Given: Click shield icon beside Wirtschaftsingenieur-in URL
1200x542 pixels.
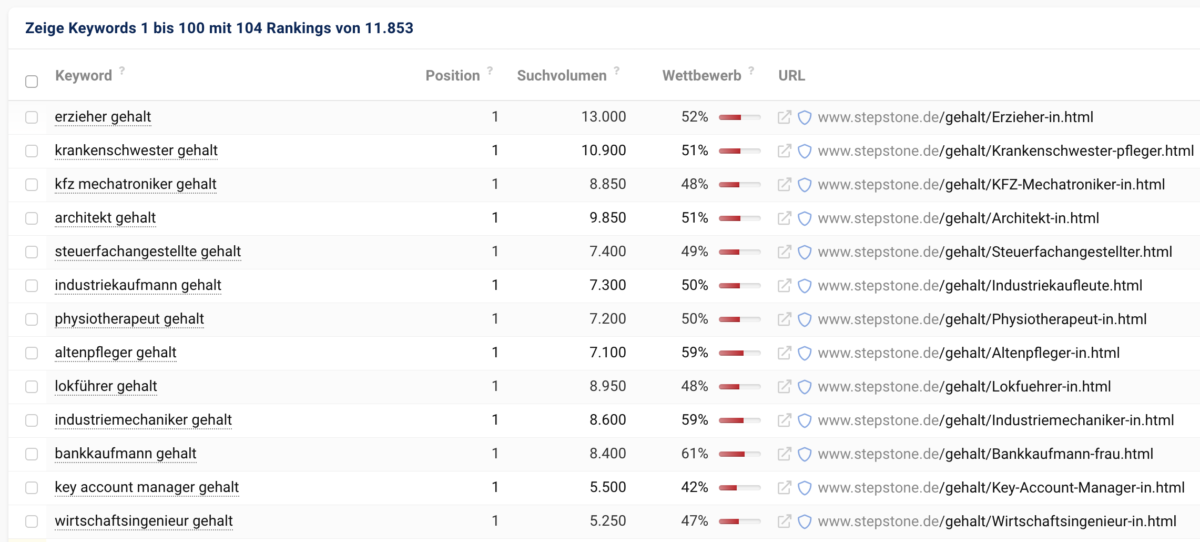Looking at the screenshot, I should tap(804, 521).
